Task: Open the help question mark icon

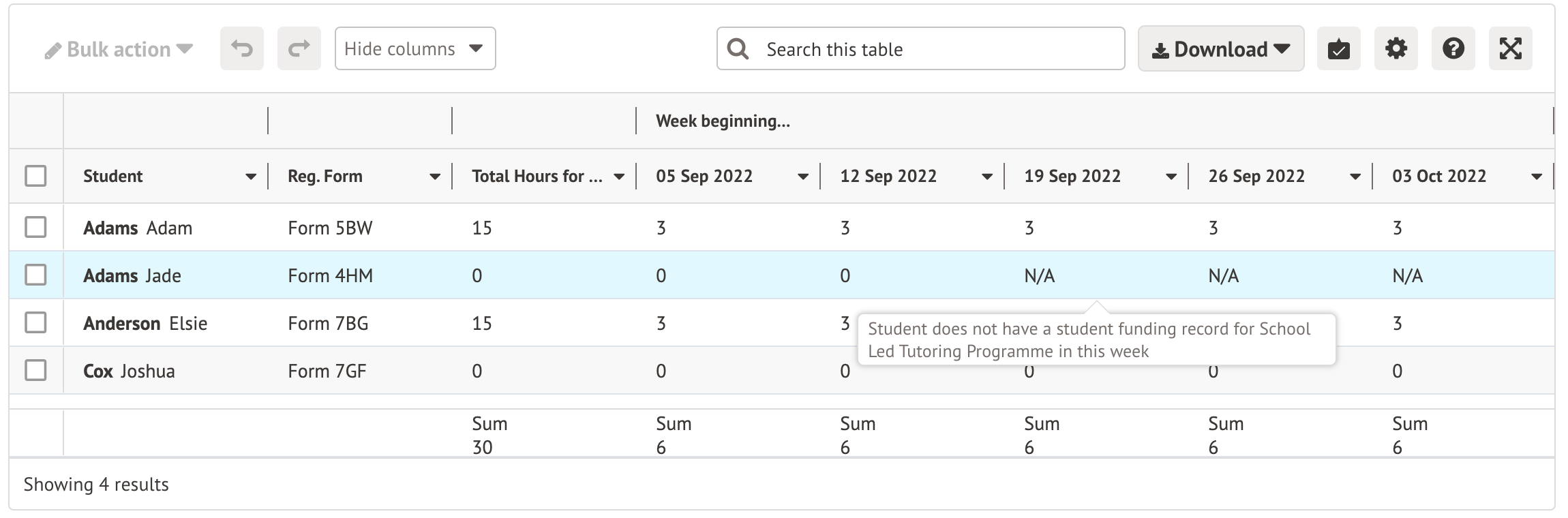Action: tap(1453, 48)
